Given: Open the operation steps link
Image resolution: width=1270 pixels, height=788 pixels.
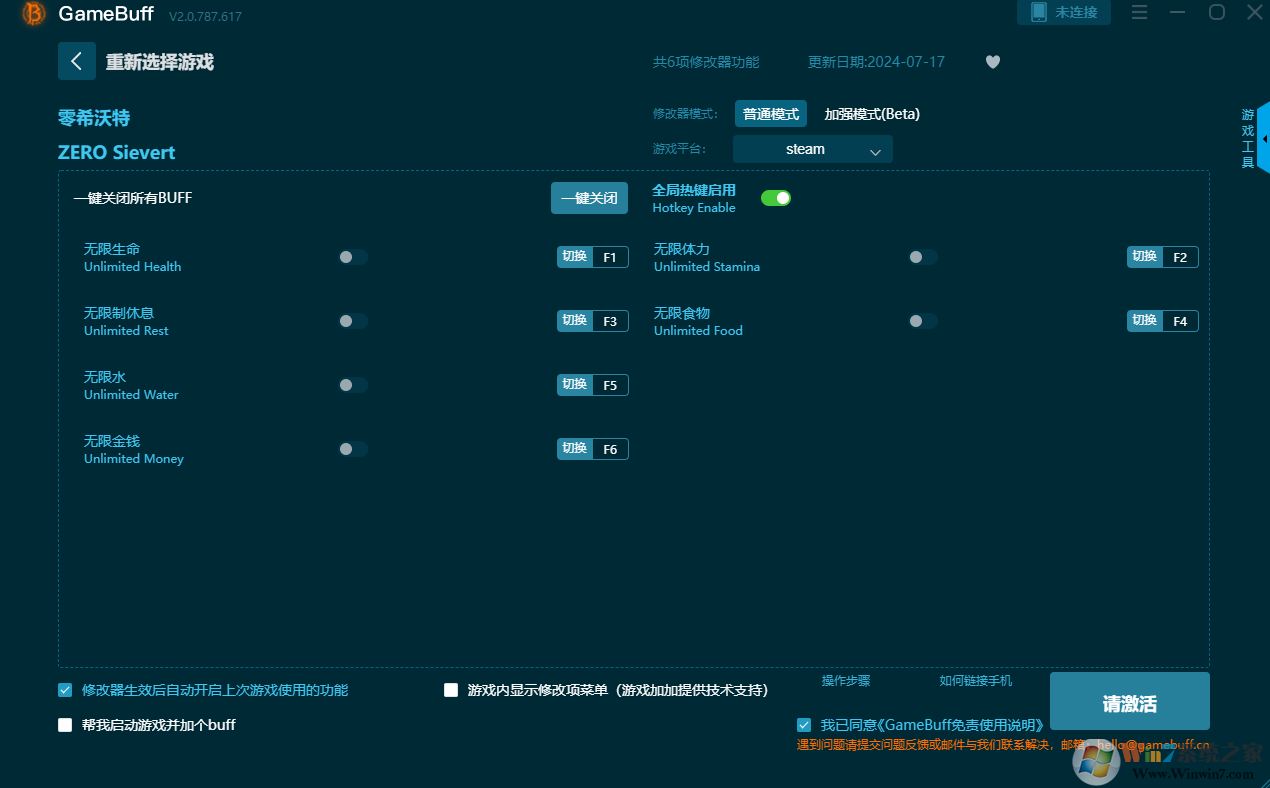Looking at the screenshot, I should pos(845,681).
